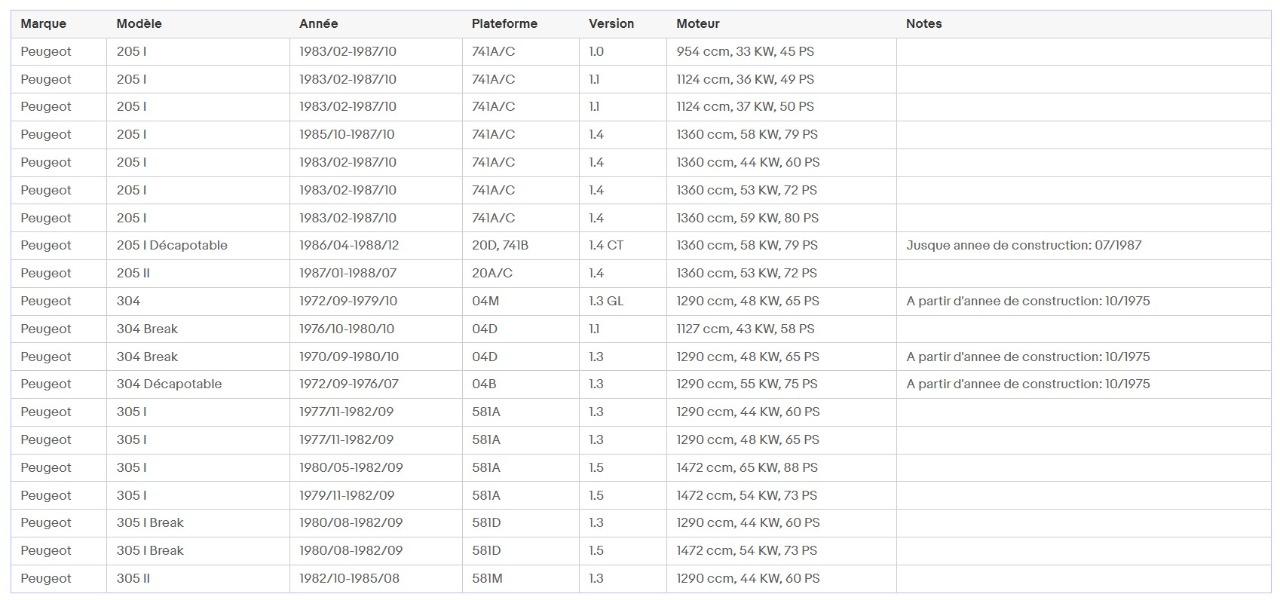Click the 1.3 GL version cell
Screen dimensions: 1280x600
tap(605, 301)
